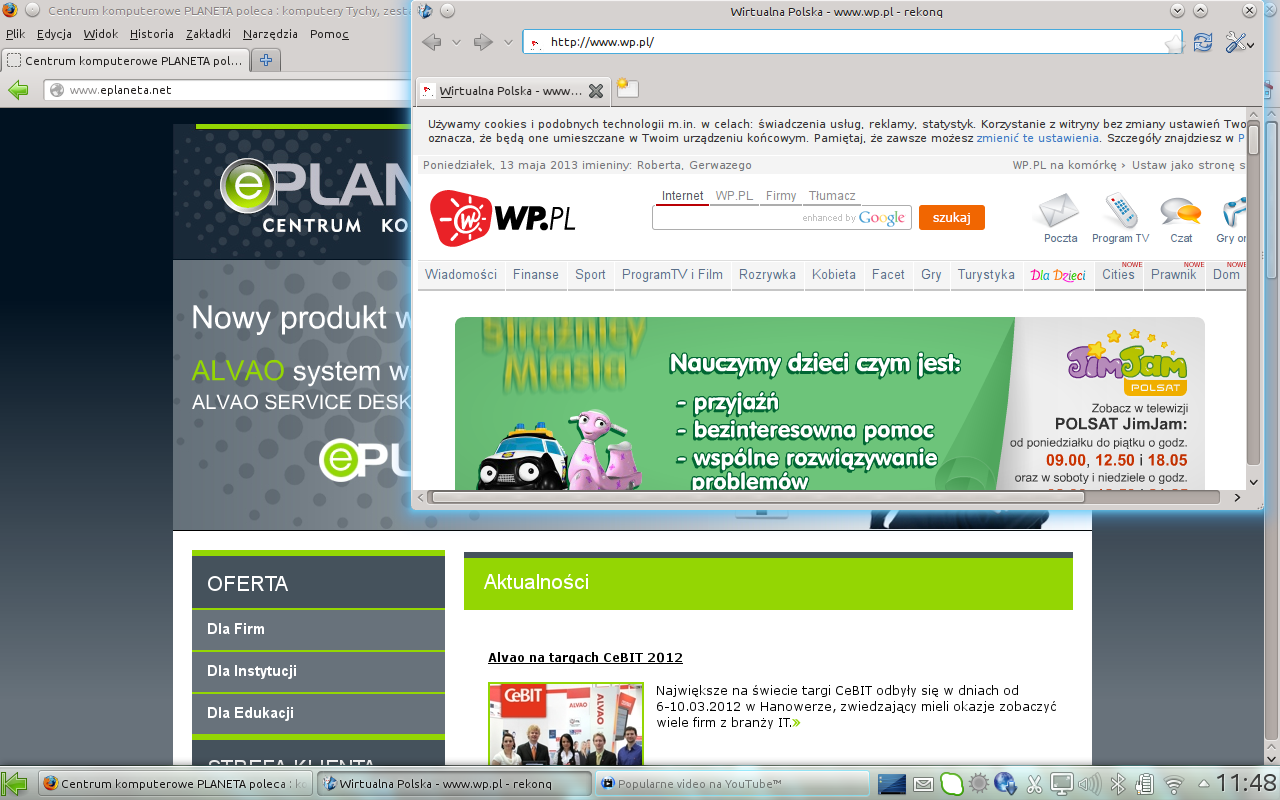Open 'Dla Firm' in OFERTA sidebar
1280x800 pixels.
(318, 629)
